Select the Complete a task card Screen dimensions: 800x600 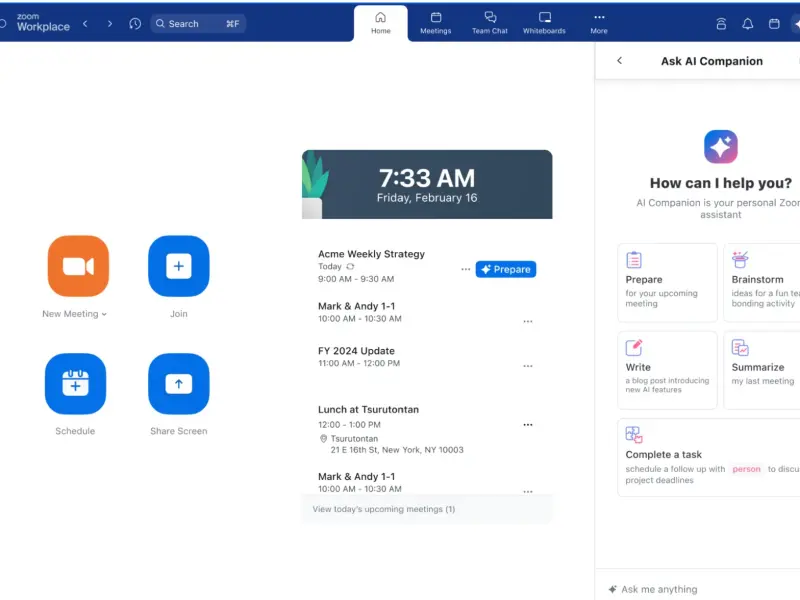point(709,458)
